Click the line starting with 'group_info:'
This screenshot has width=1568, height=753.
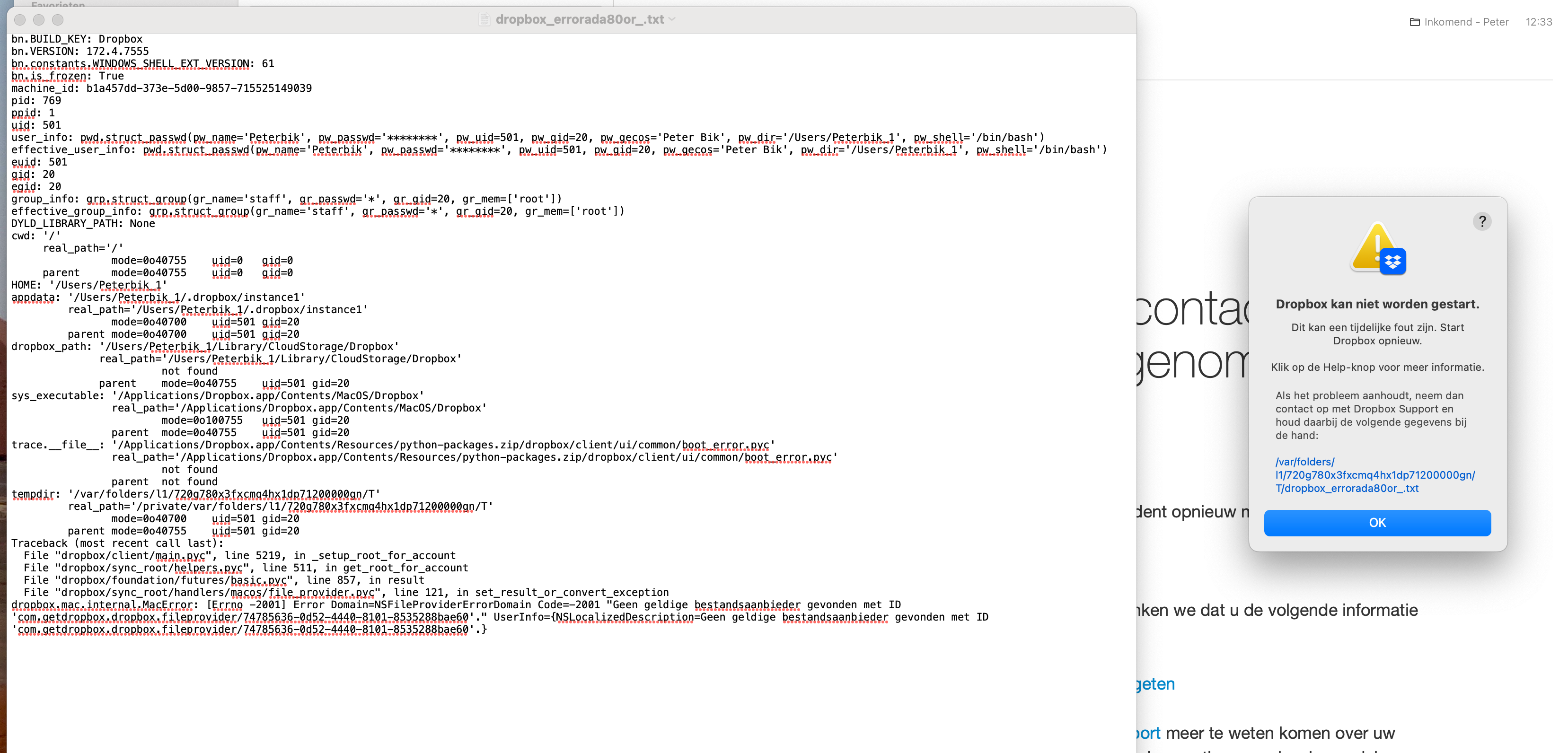[286, 199]
